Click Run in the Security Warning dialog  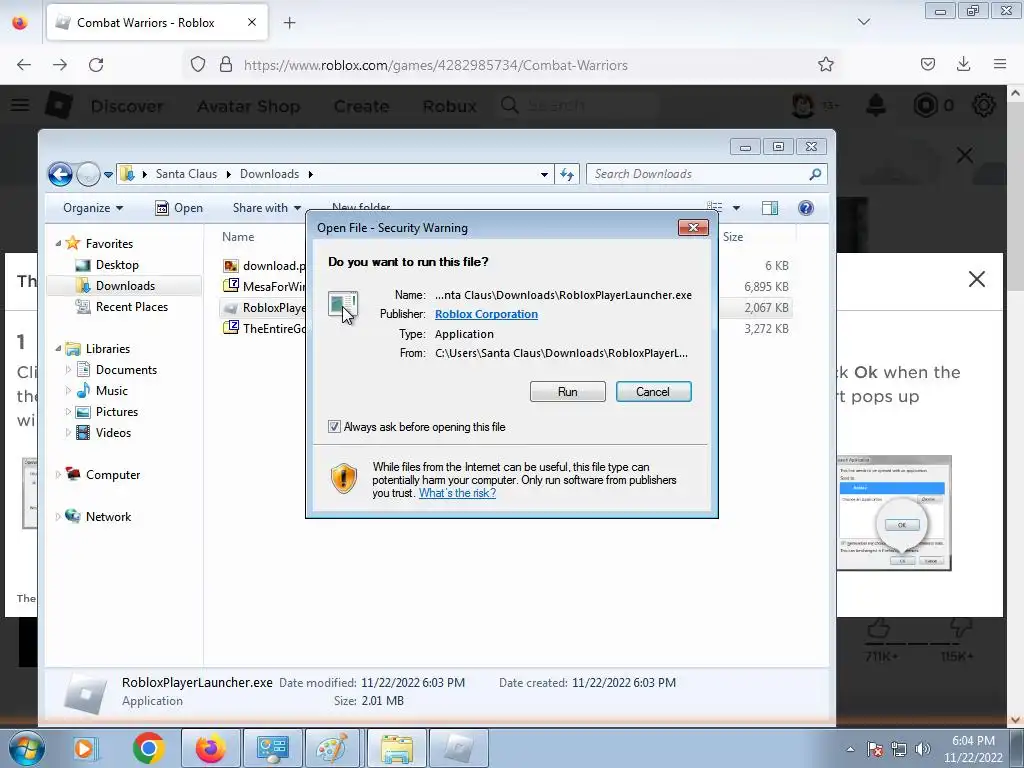568,392
